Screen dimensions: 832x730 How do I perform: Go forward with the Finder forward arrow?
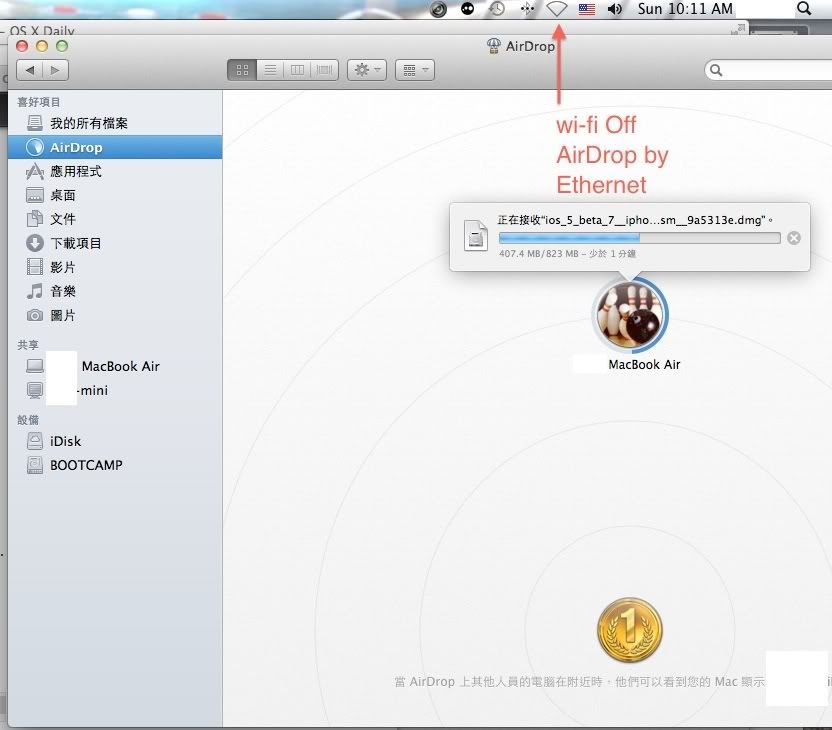(55, 70)
